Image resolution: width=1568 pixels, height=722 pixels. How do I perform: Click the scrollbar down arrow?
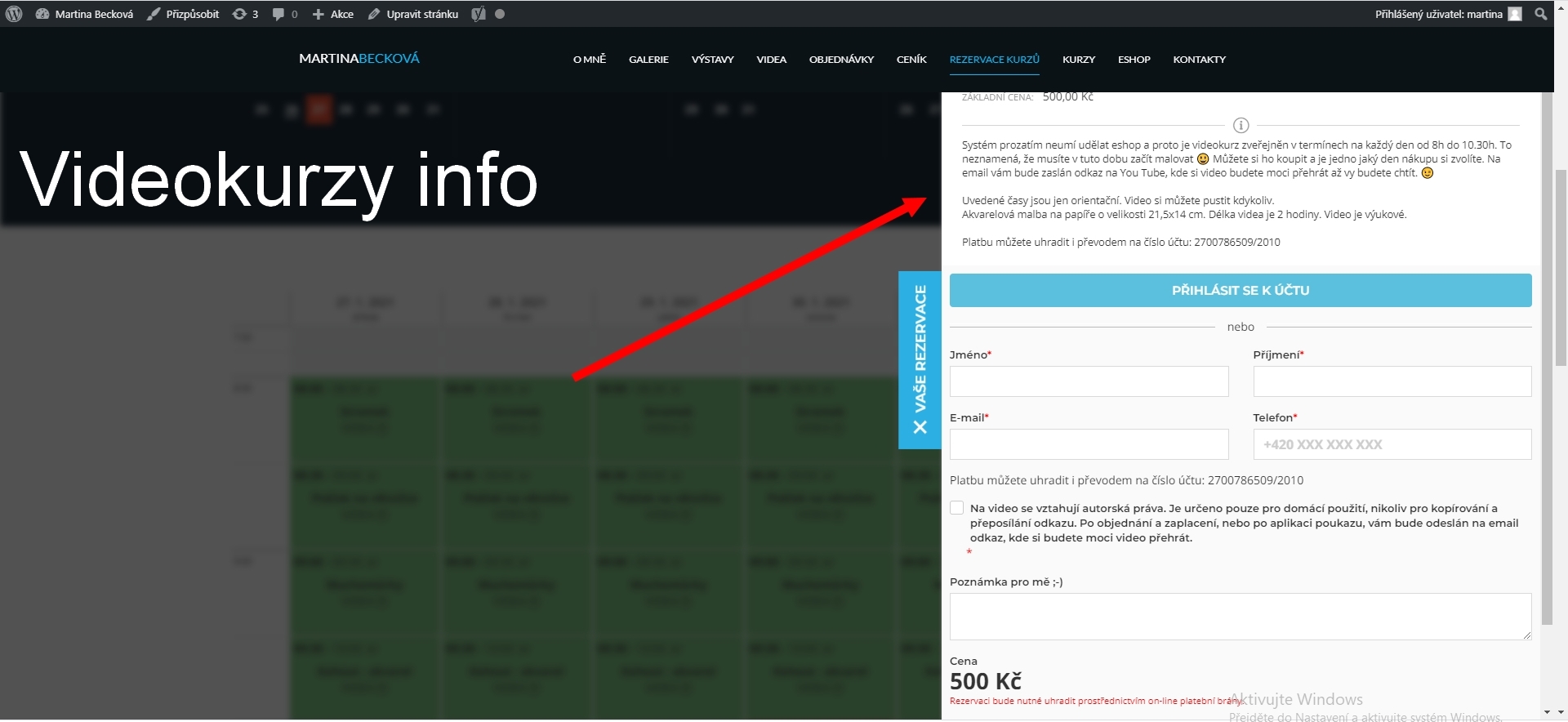[x=1548, y=712]
